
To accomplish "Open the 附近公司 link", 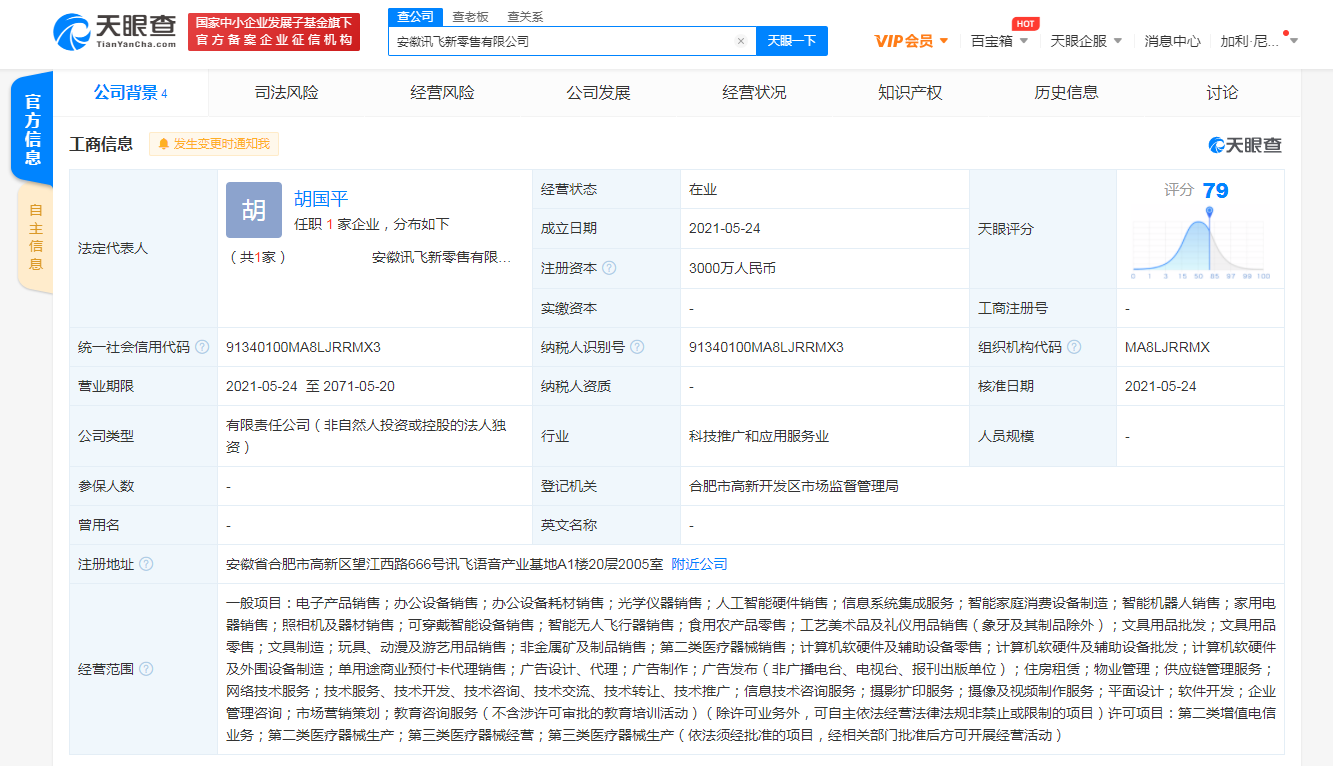I will click(x=699, y=564).
